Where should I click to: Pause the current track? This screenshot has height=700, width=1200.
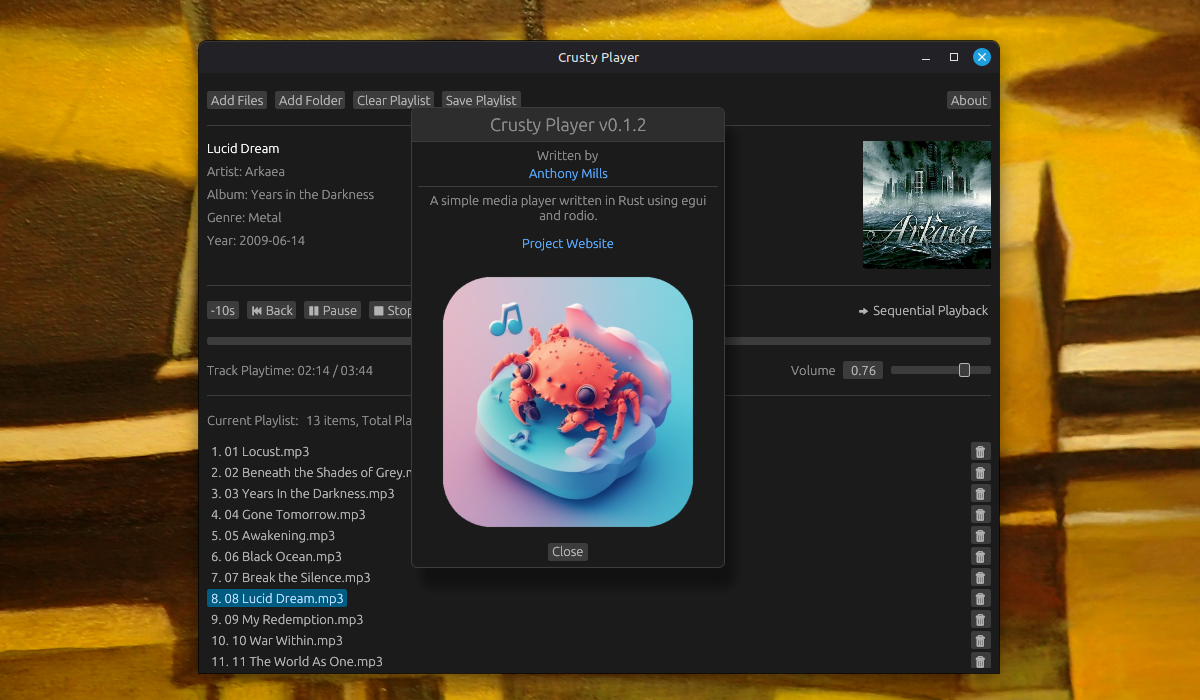[x=332, y=311]
